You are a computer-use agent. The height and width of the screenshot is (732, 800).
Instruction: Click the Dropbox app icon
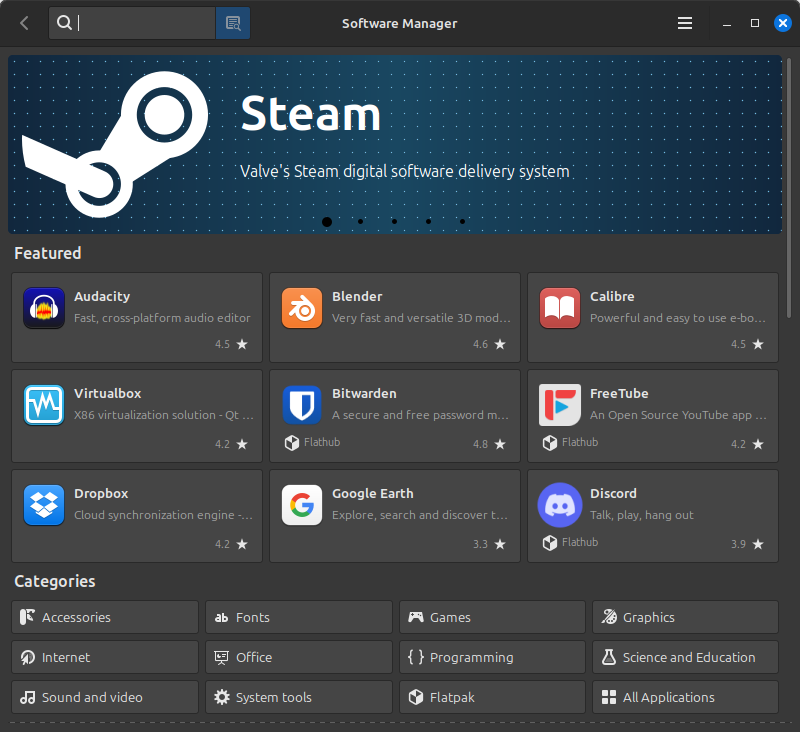tap(44, 505)
